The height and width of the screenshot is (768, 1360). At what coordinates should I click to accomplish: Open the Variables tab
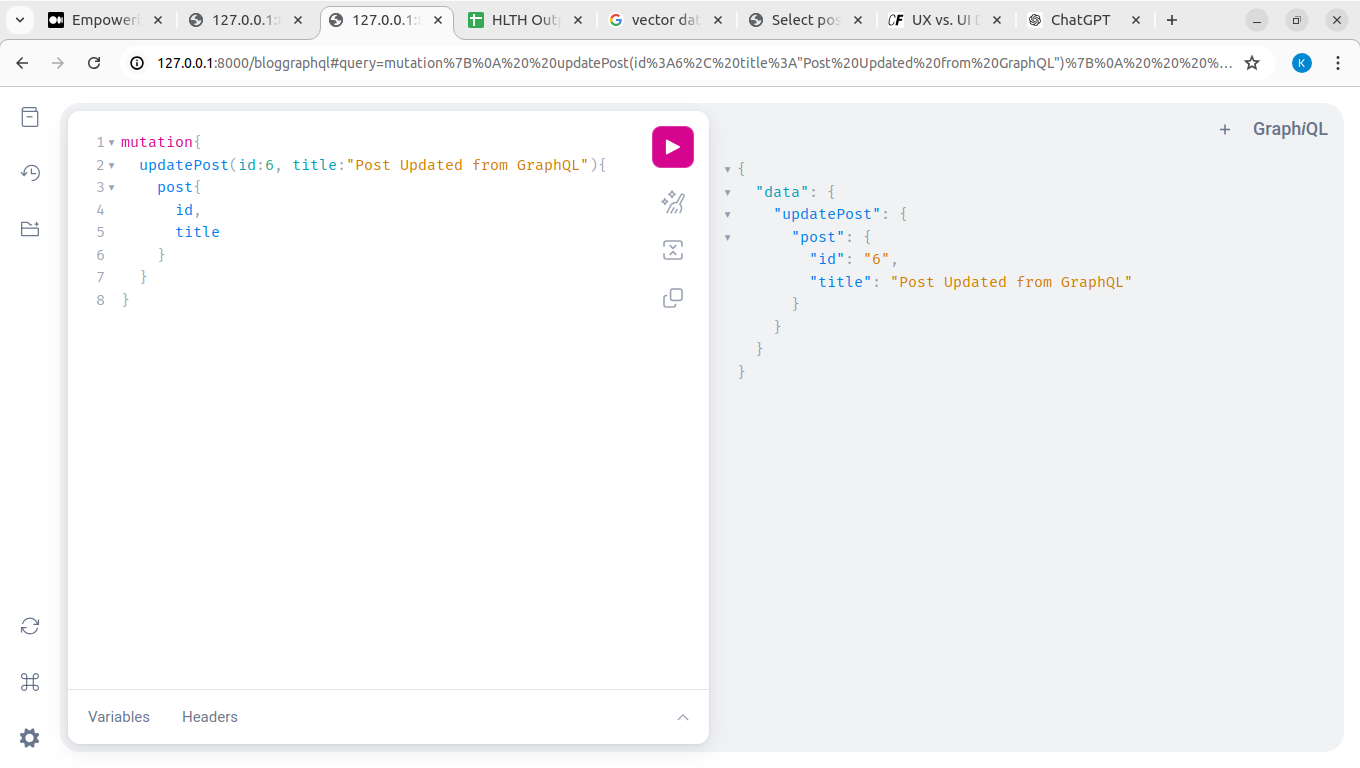[119, 717]
